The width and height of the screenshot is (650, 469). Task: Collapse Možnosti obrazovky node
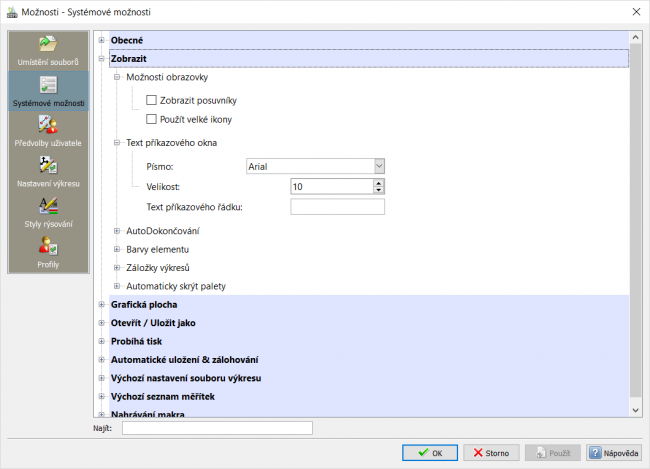(x=117, y=77)
